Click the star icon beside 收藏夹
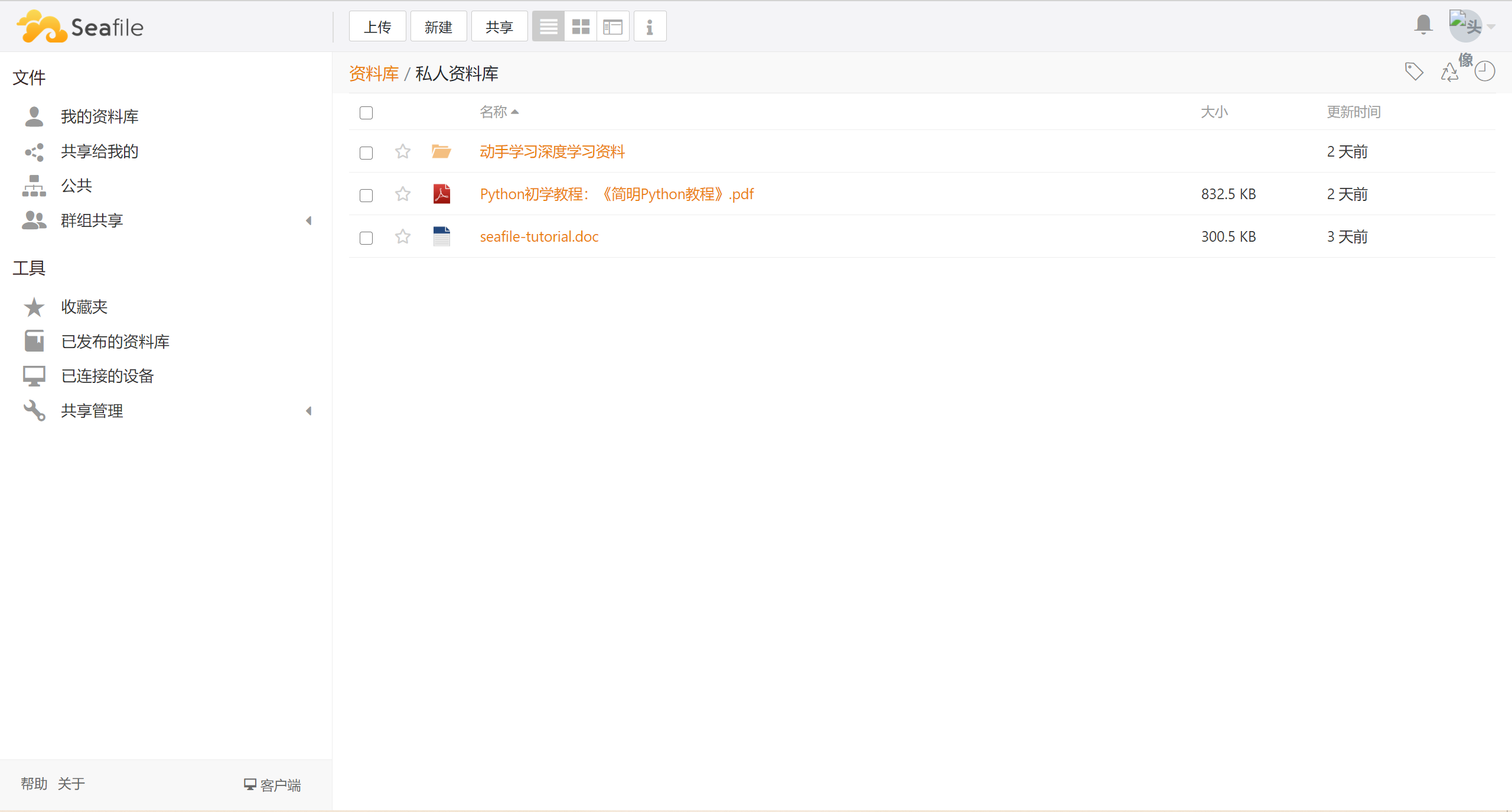 pyautogui.click(x=34, y=307)
